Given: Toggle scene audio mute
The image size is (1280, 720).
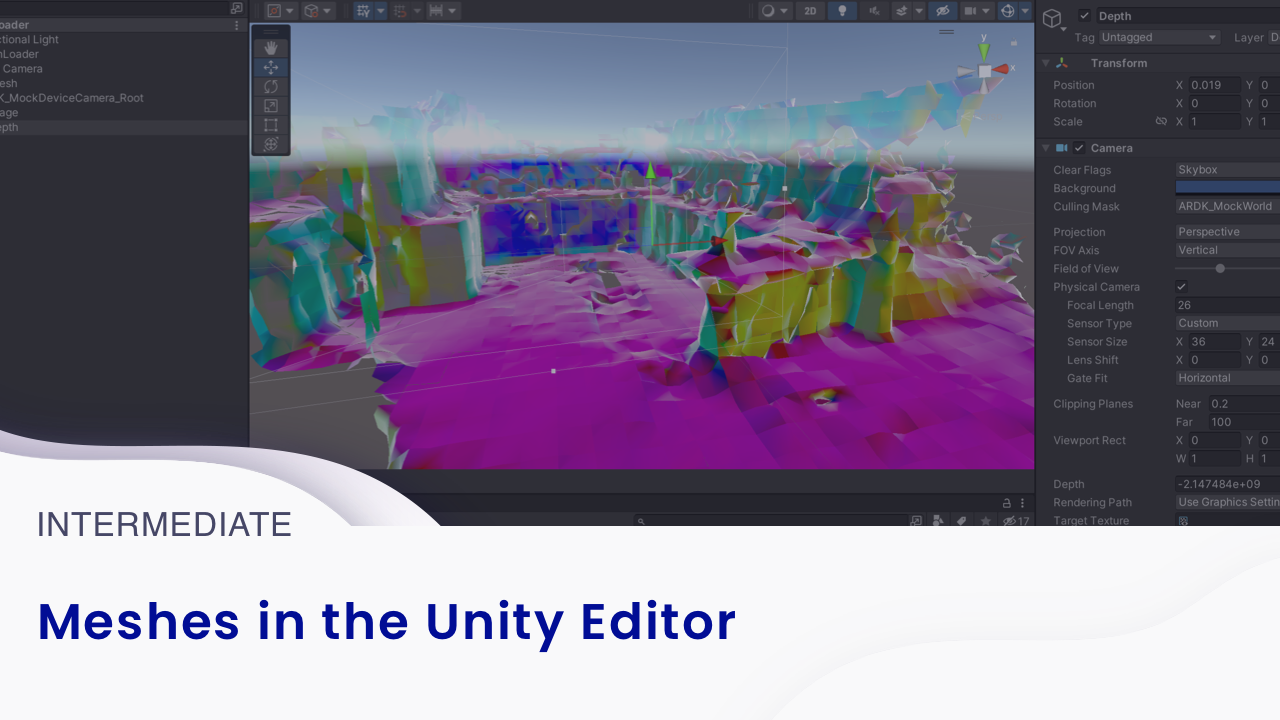Looking at the screenshot, I should (875, 11).
